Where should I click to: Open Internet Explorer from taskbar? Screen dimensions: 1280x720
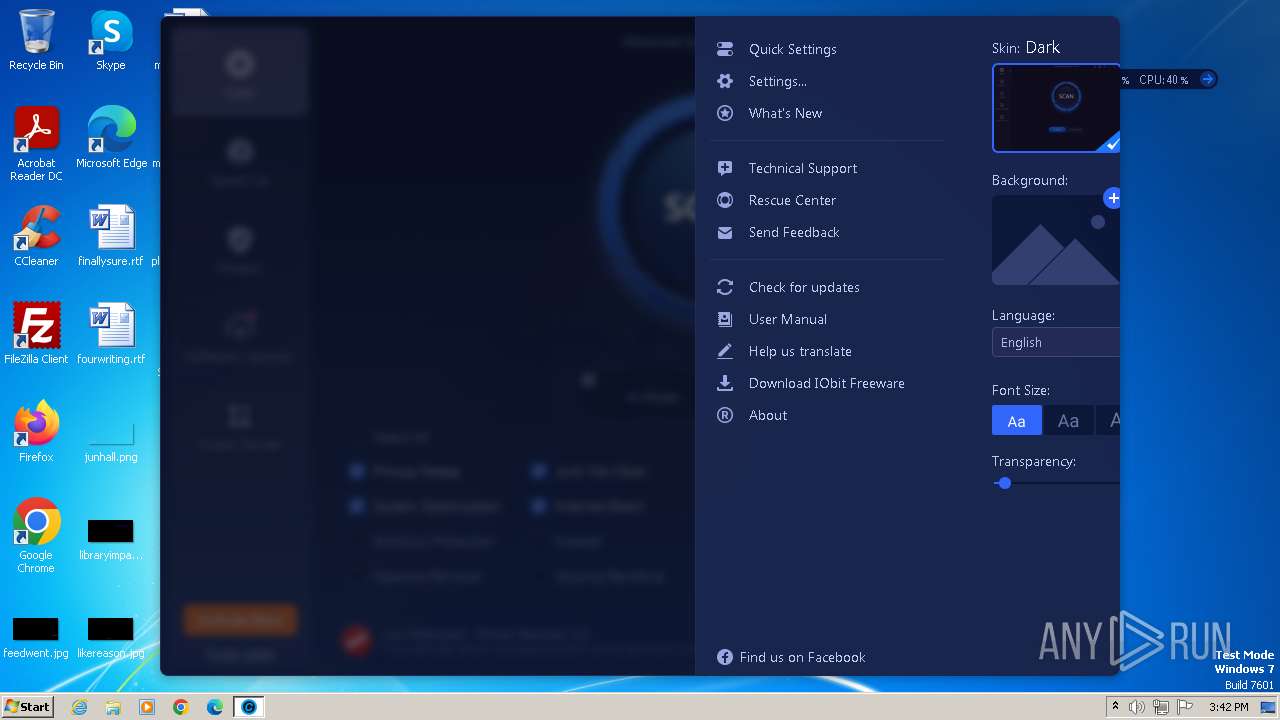(79, 707)
